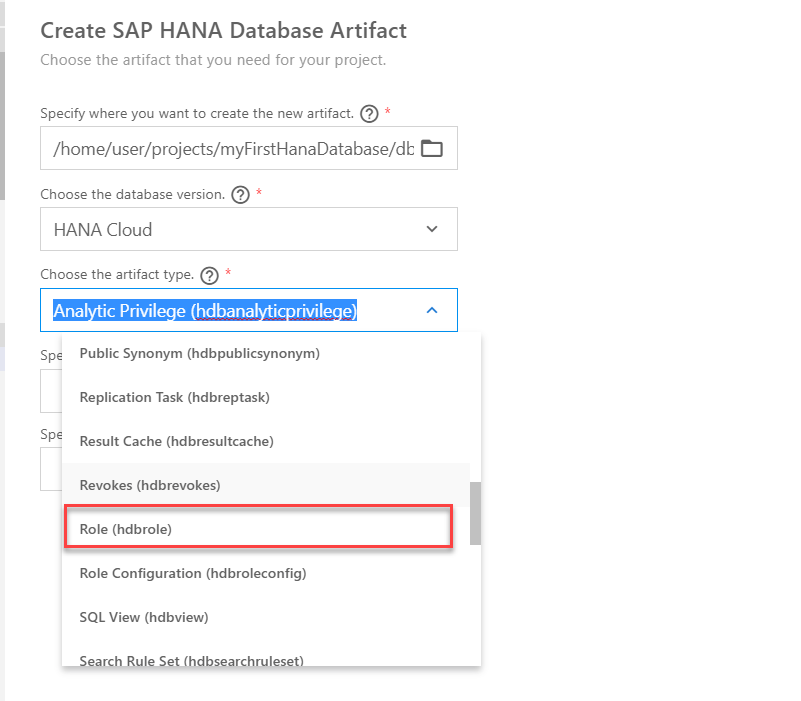Click help icon beside artifact type label

pos(209,275)
